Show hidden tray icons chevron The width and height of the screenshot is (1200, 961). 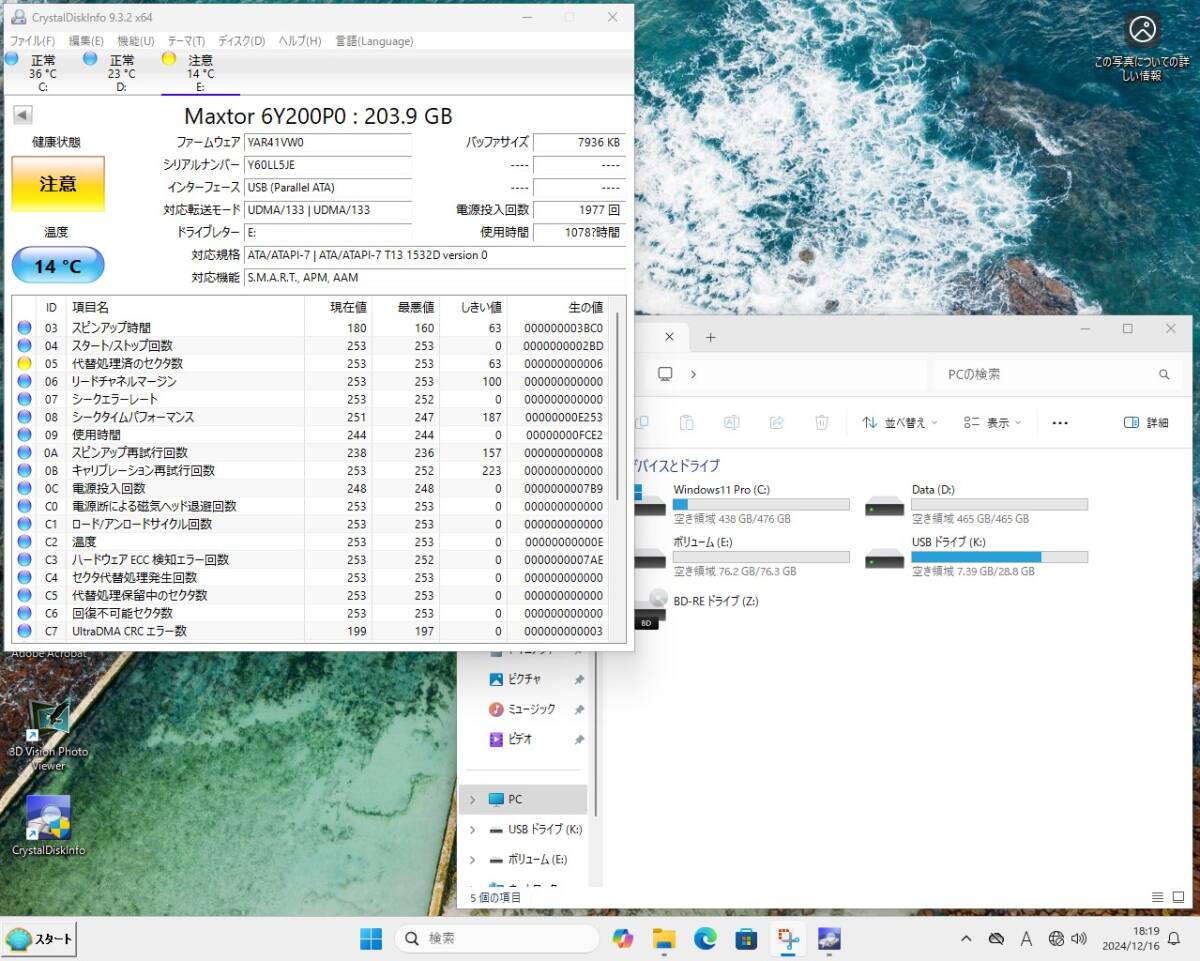tap(966, 939)
